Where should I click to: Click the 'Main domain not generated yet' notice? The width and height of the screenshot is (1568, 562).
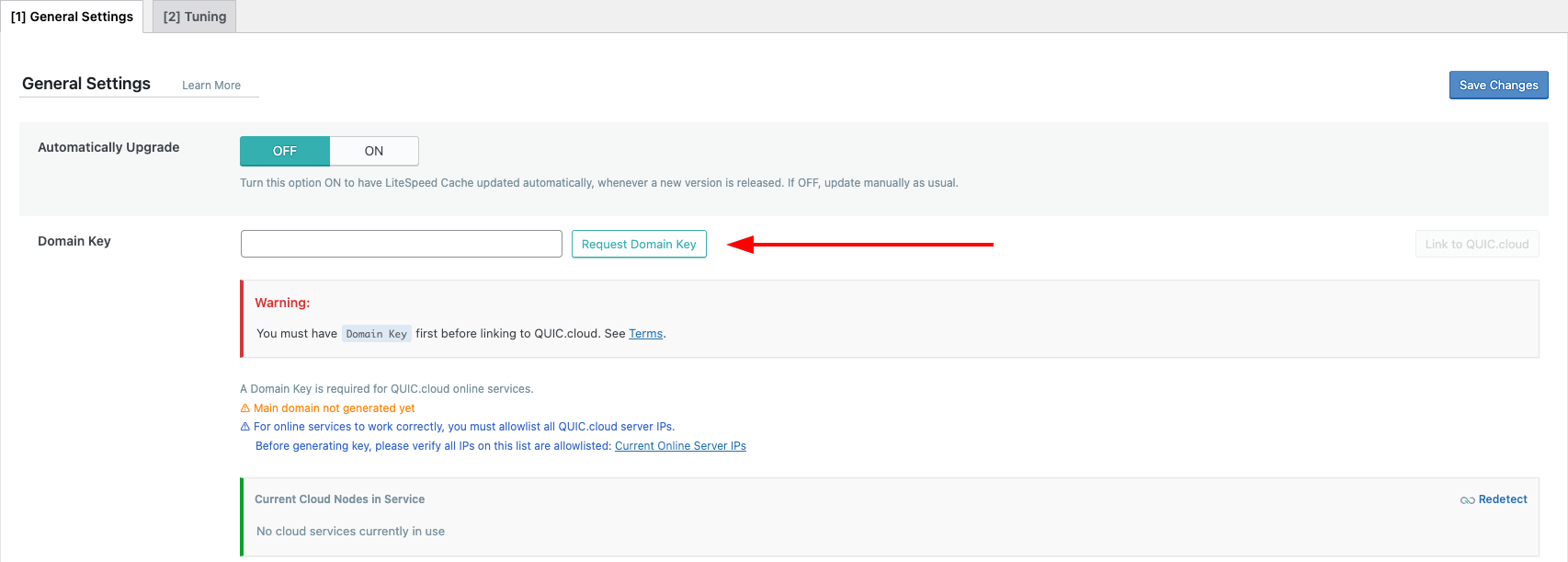point(334,408)
